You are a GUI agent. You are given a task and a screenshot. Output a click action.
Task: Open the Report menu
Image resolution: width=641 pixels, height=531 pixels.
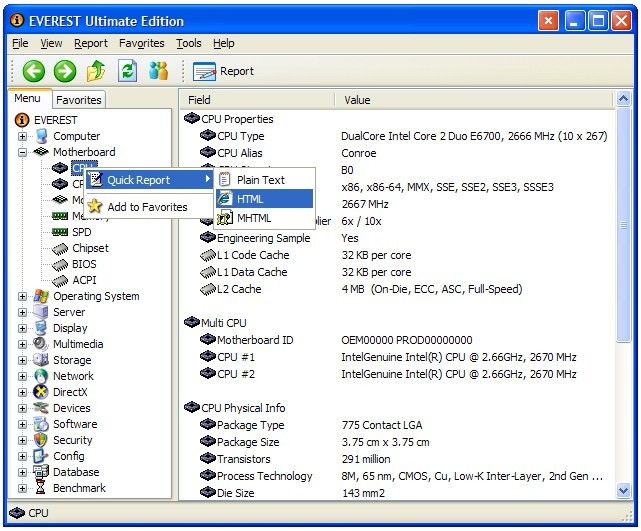91,43
